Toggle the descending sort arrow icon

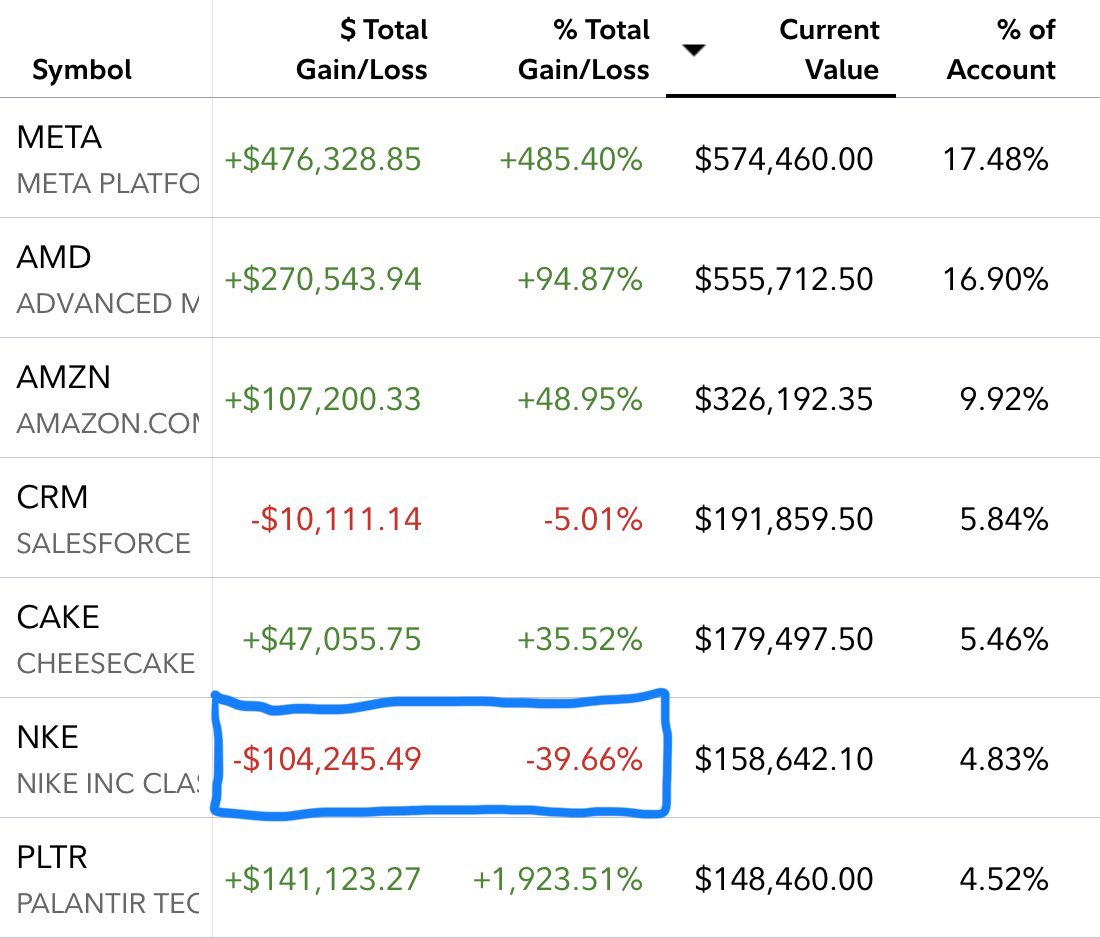pyautogui.click(x=694, y=50)
